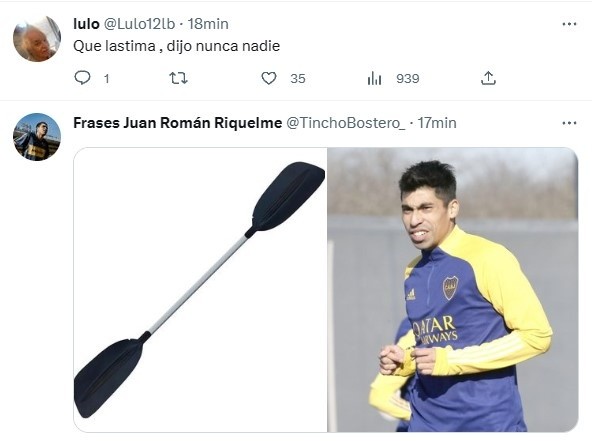Open the @TinchoBostero_ handle link
Screen dimensions: 592x441
(346, 123)
